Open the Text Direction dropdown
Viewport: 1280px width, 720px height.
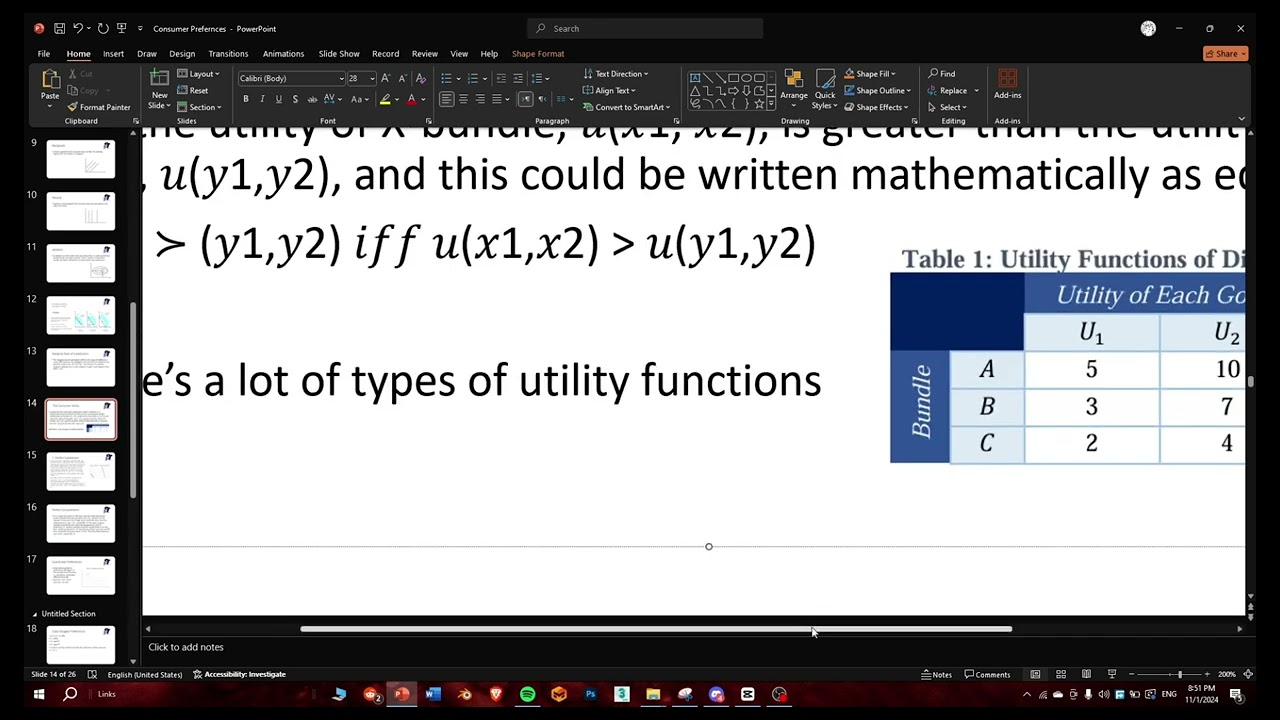pyautogui.click(x=615, y=73)
